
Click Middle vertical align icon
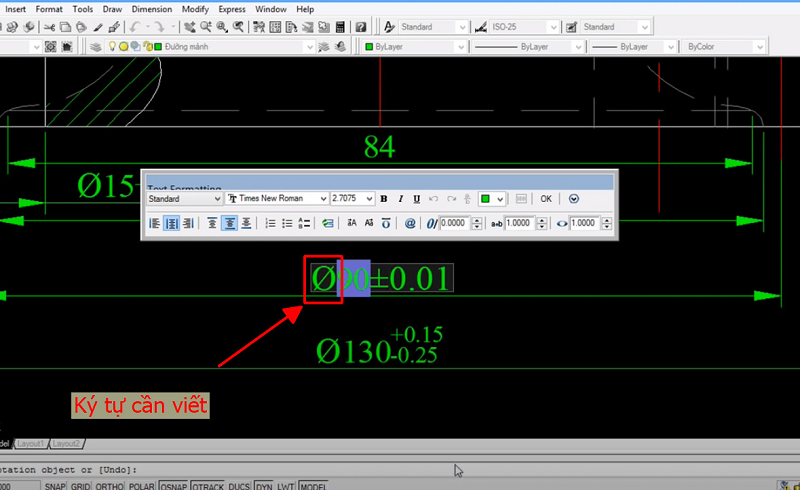[x=230, y=223]
